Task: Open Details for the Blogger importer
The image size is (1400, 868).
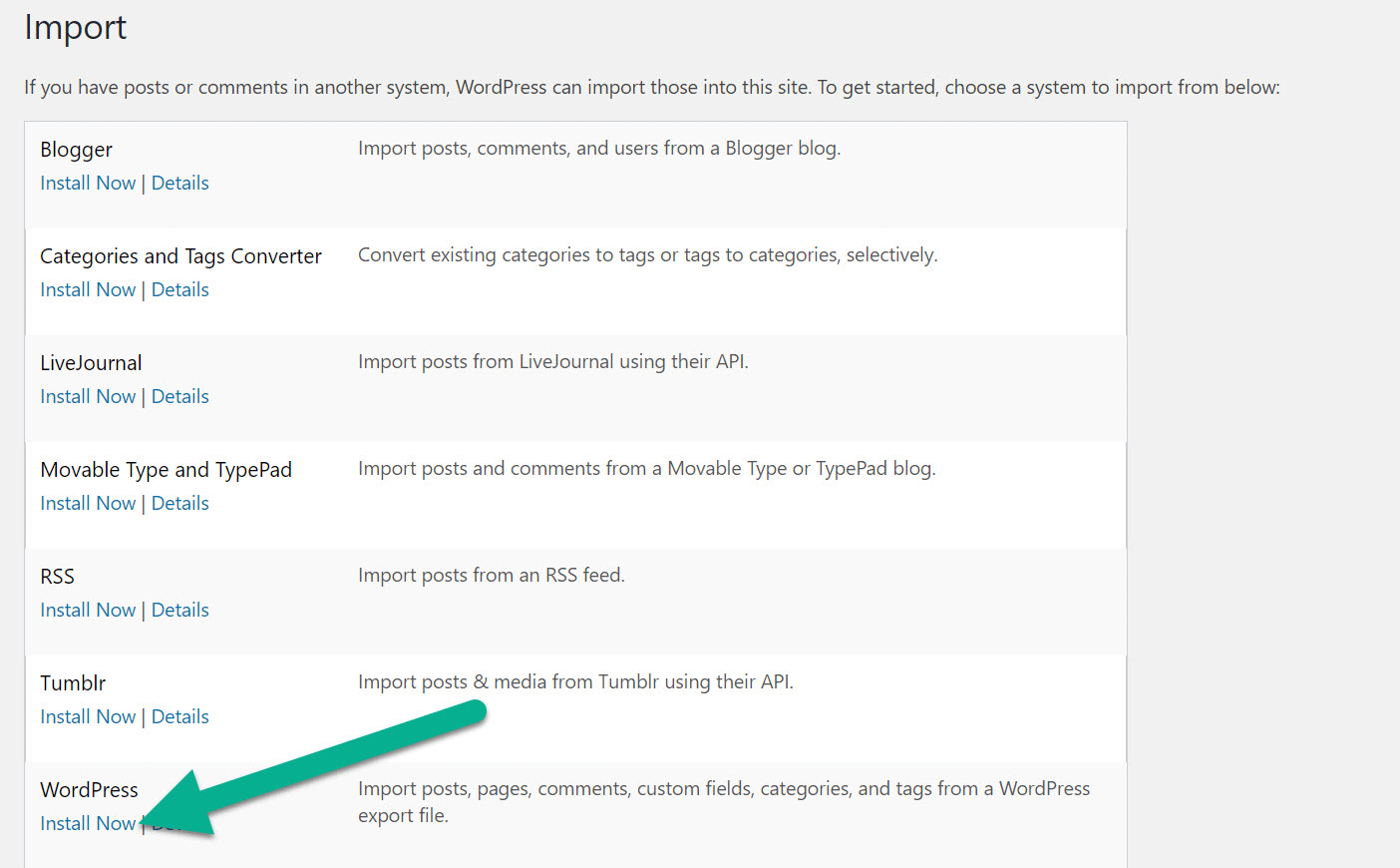Action: pyautogui.click(x=180, y=183)
